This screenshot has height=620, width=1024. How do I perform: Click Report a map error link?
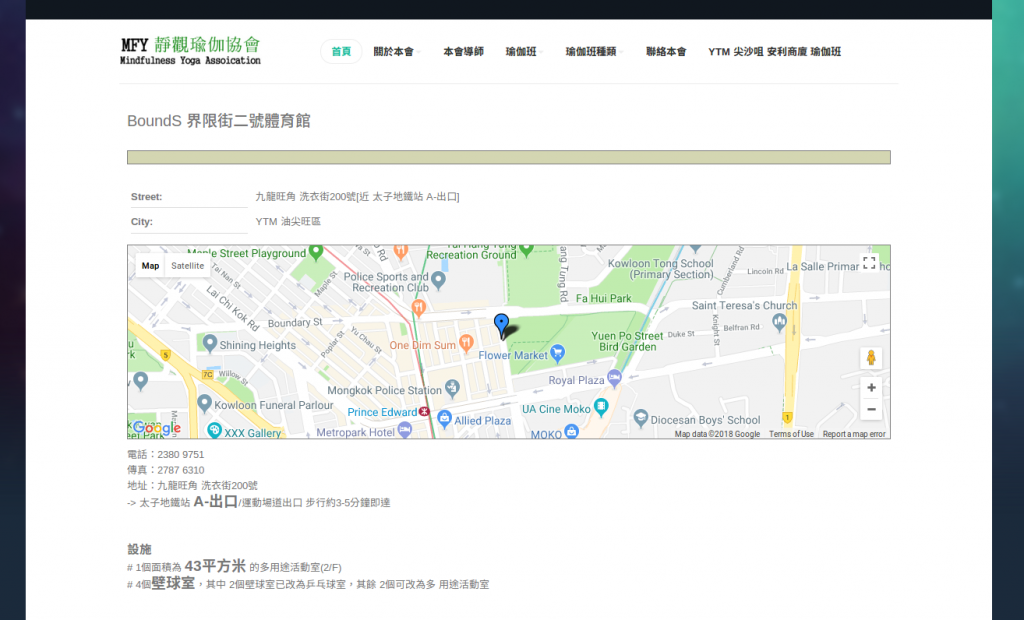coord(854,434)
